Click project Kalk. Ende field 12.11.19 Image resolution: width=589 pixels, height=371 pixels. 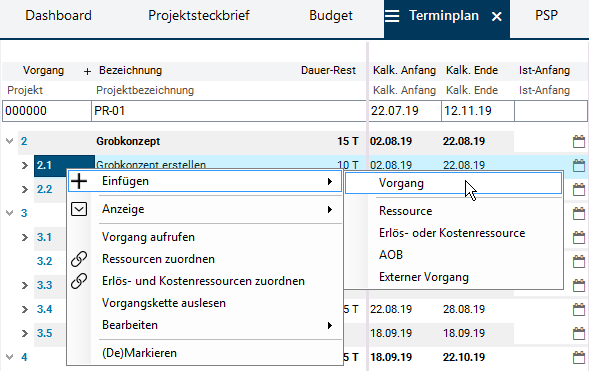tap(478, 111)
